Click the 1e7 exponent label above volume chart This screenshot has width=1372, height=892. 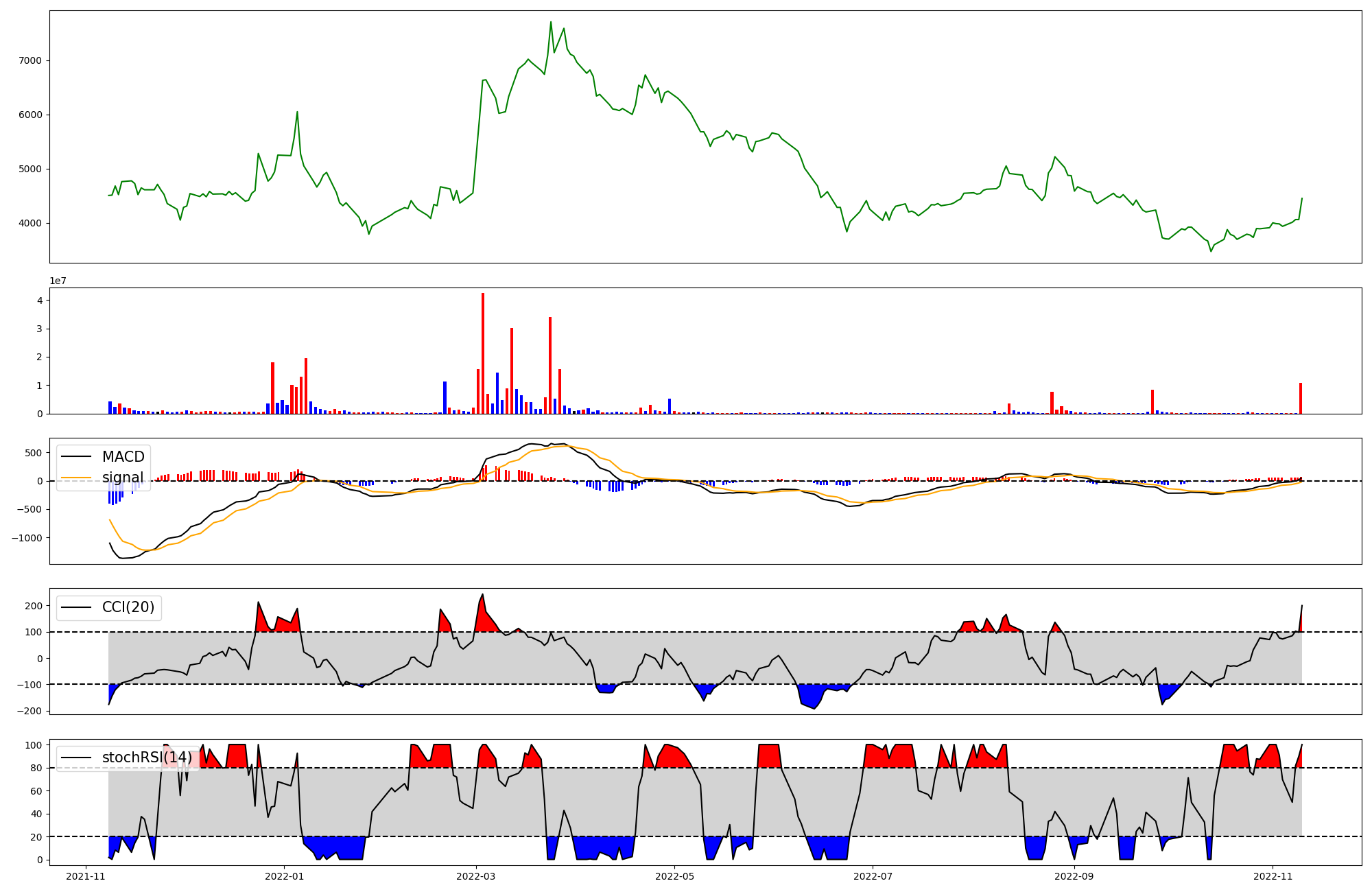[58, 281]
